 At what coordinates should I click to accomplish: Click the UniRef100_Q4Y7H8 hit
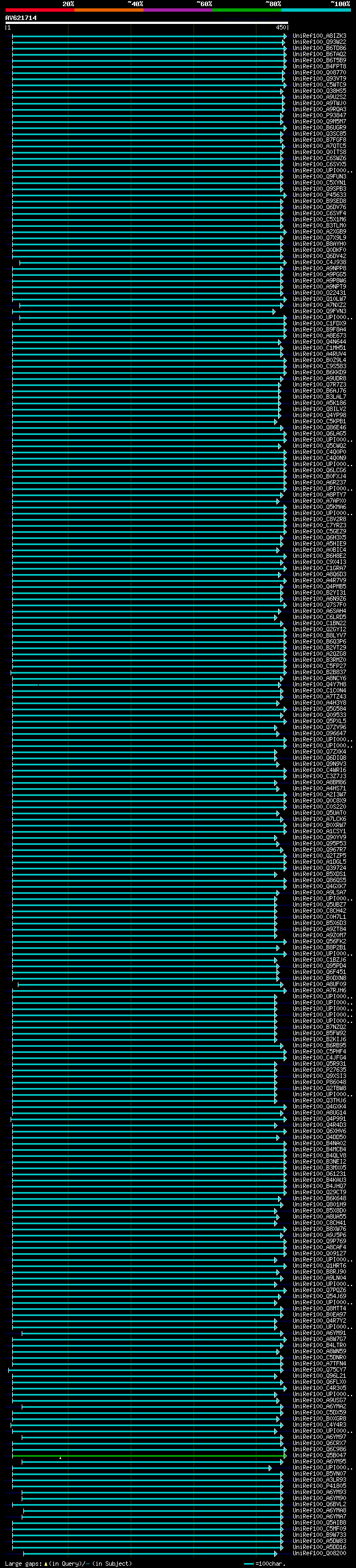point(319,685)
